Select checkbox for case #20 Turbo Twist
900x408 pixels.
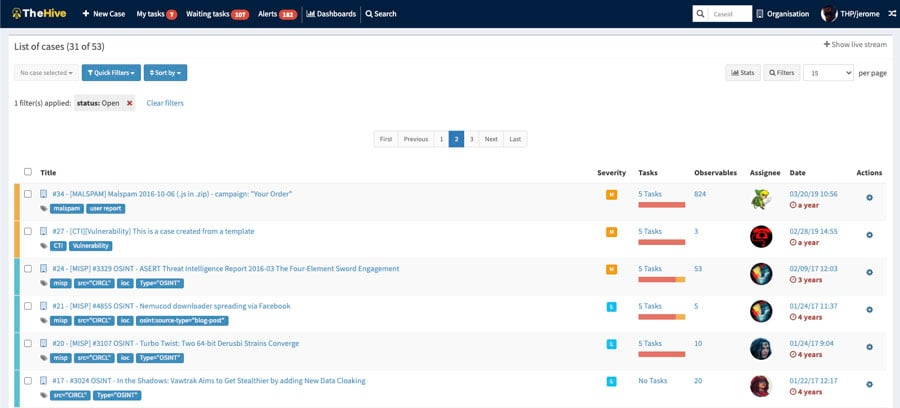[x=28, y=343]
